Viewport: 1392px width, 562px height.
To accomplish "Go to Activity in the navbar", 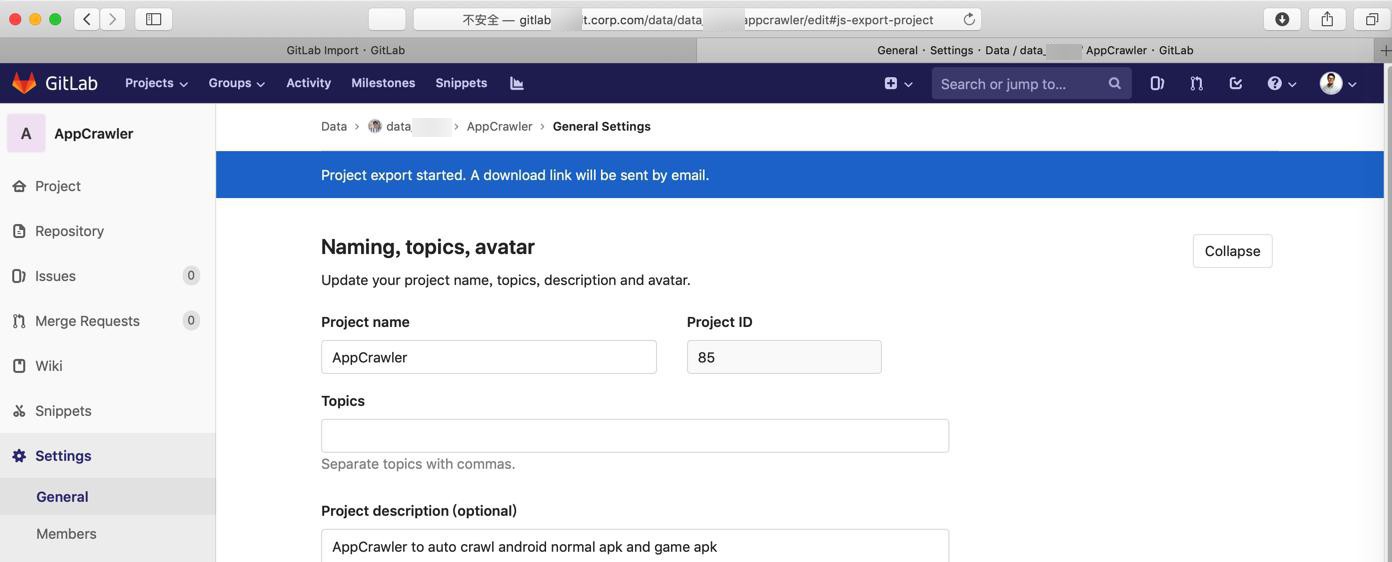I will [308, 83].
